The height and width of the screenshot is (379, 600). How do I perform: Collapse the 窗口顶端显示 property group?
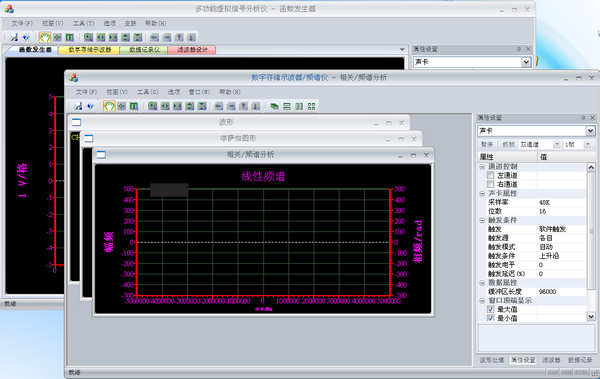pyautogui.click(x=482, y=301)
